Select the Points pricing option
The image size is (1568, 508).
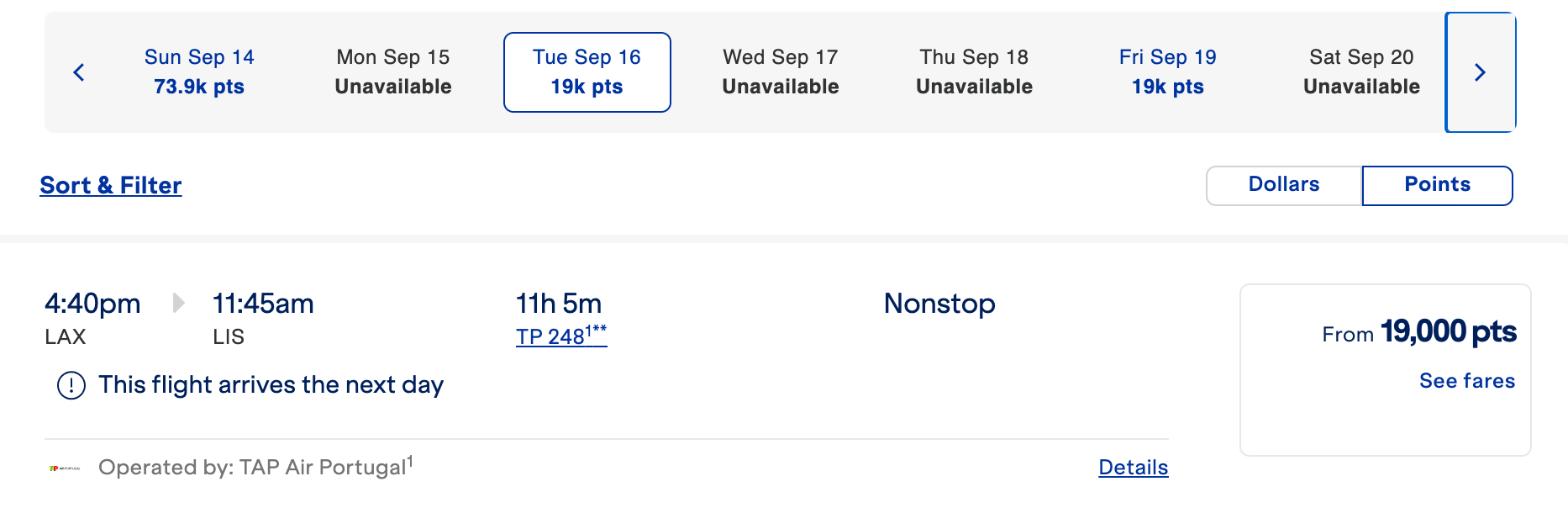pyautogui.click(x=1437, y=184)
